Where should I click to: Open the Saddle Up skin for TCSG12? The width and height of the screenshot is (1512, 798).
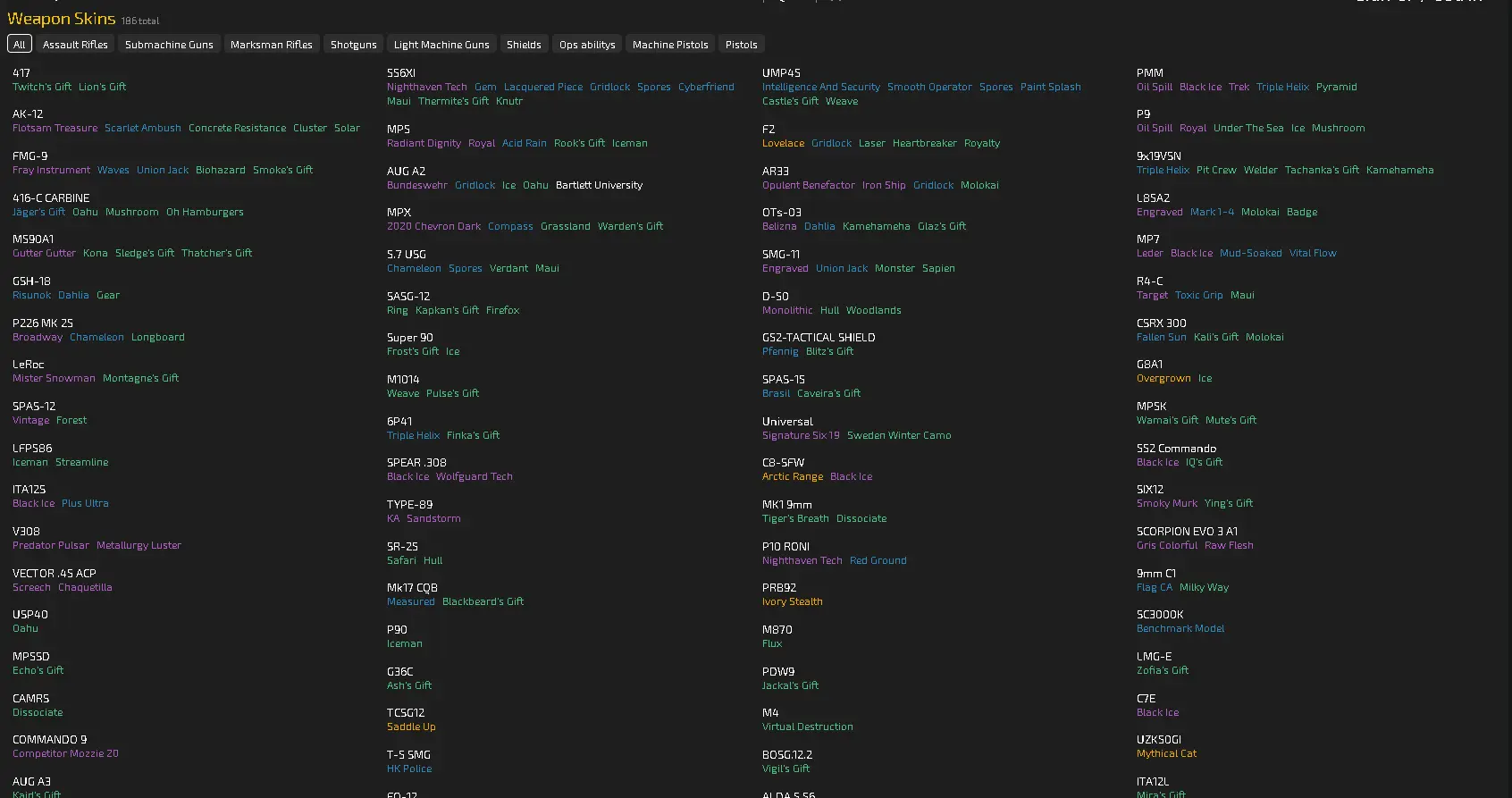[x=411, y=727]
